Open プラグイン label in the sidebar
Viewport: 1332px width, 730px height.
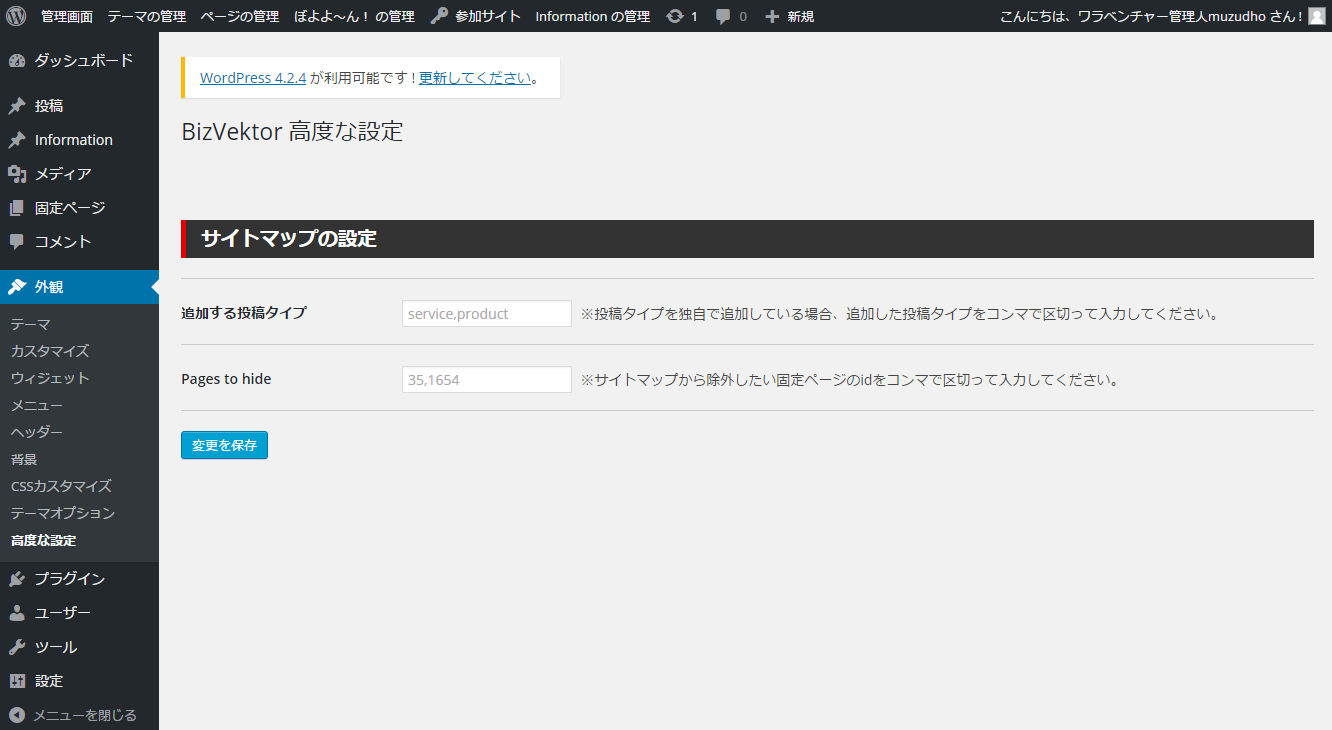[x=70, y=579]
